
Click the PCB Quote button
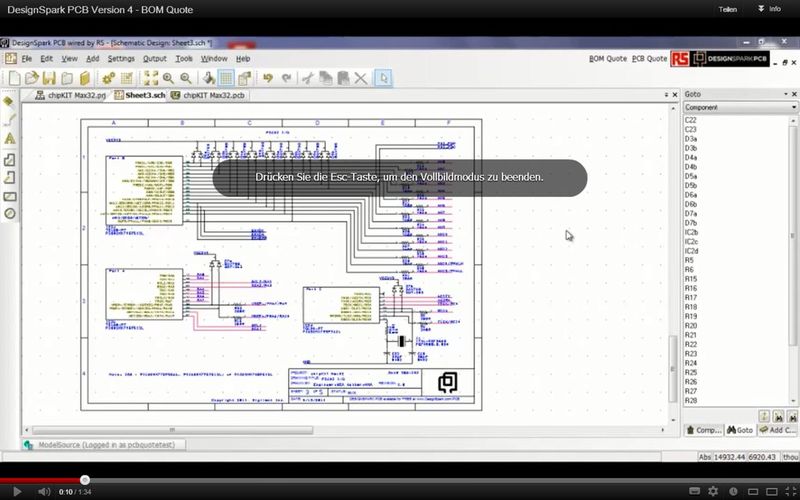pyautogui.click(x=650, y=59)
